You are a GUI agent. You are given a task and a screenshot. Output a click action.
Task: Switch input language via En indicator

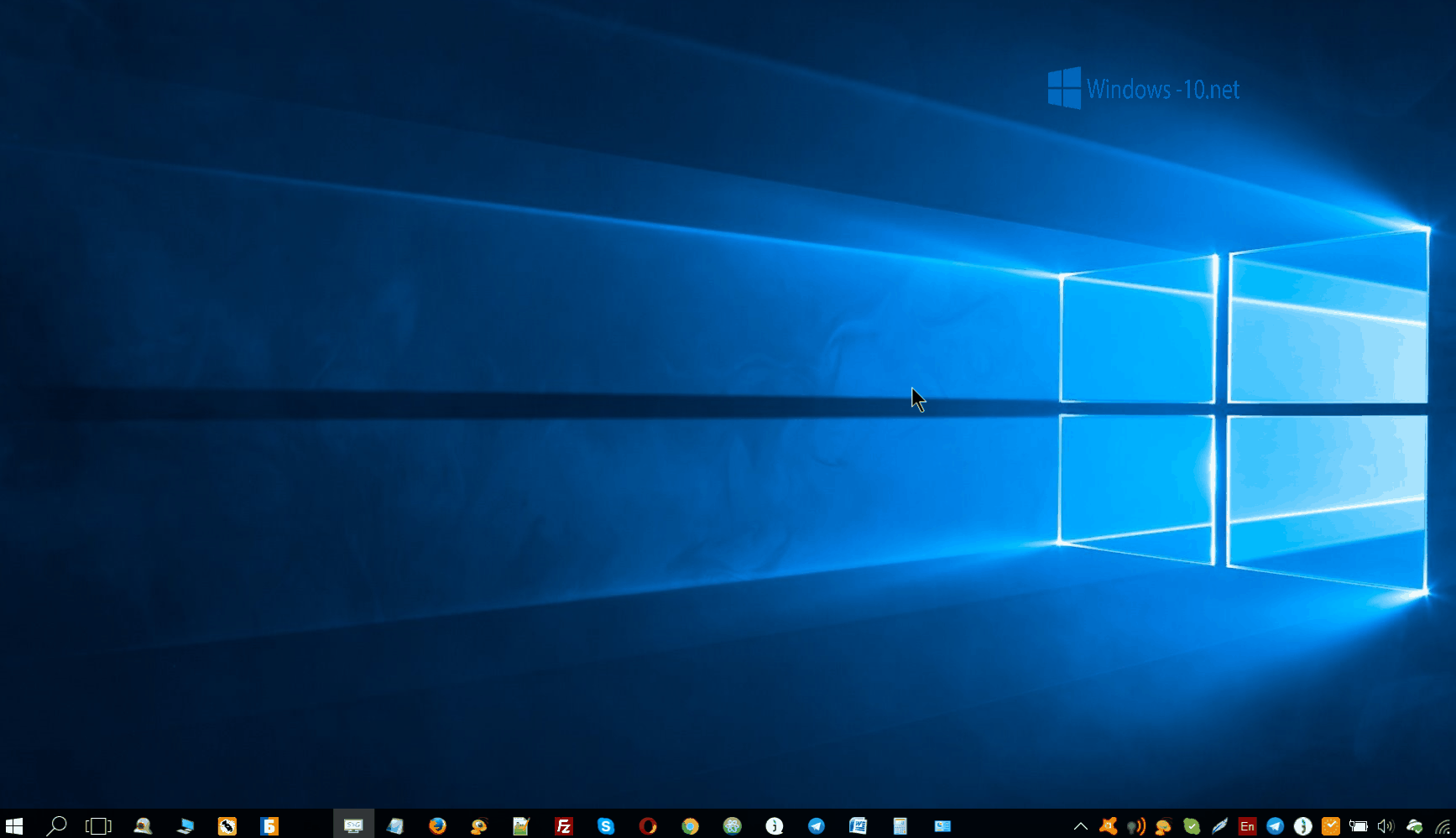(x=1247, y=826)
